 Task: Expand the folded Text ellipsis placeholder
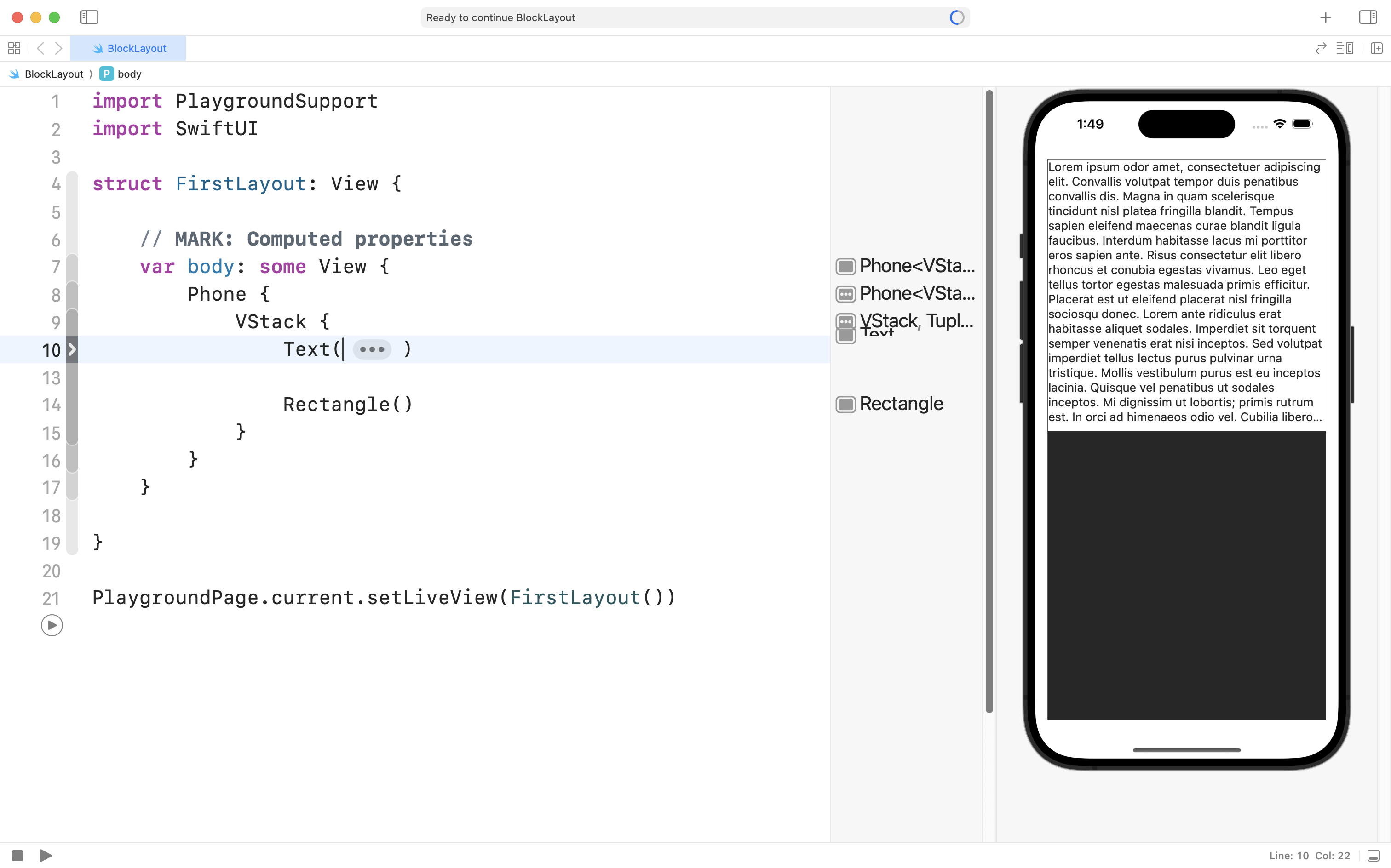pyautogui.click(x=372, y=349)
